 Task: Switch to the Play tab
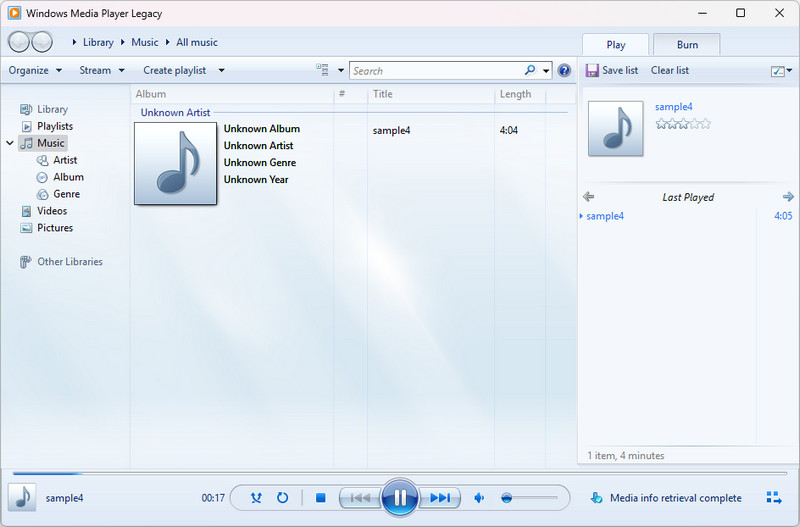[615, 45]
